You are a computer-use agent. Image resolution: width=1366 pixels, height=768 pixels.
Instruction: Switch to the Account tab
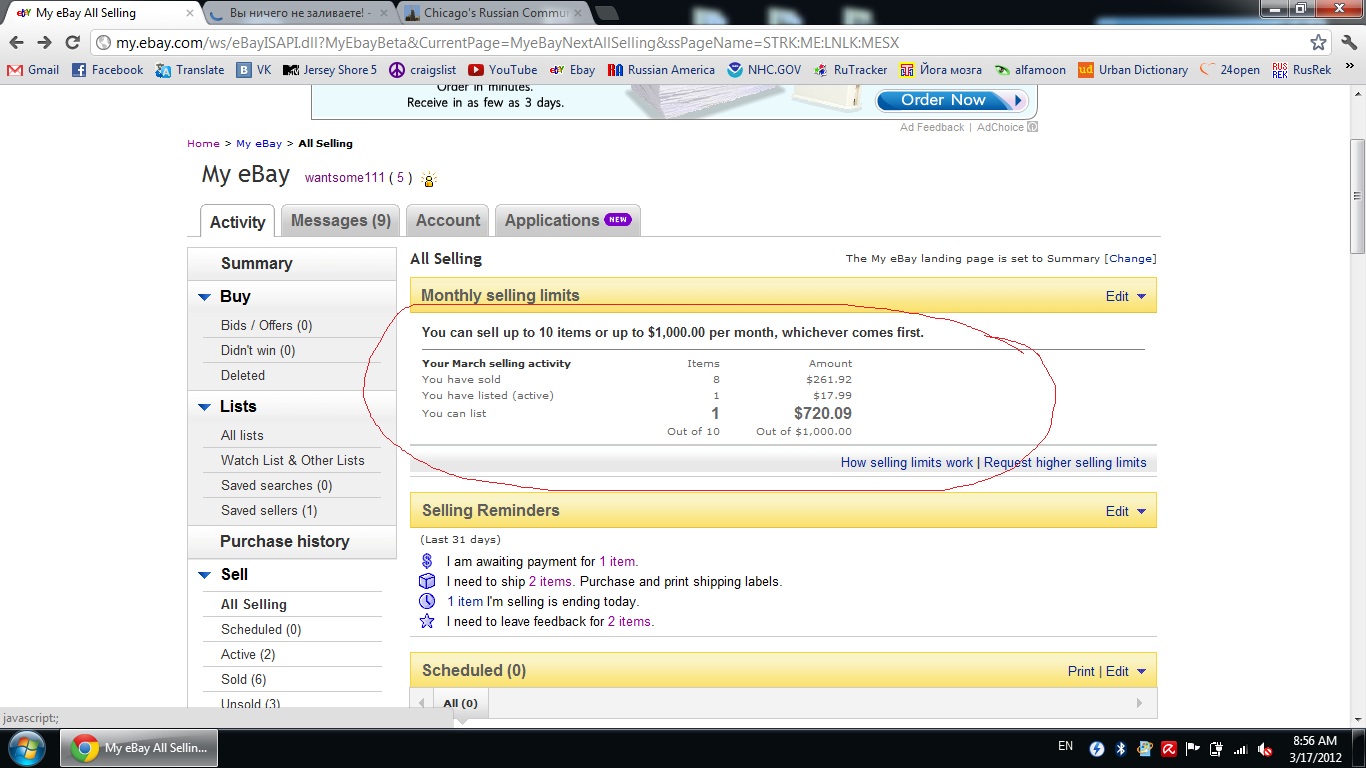(x=448, y=221)
